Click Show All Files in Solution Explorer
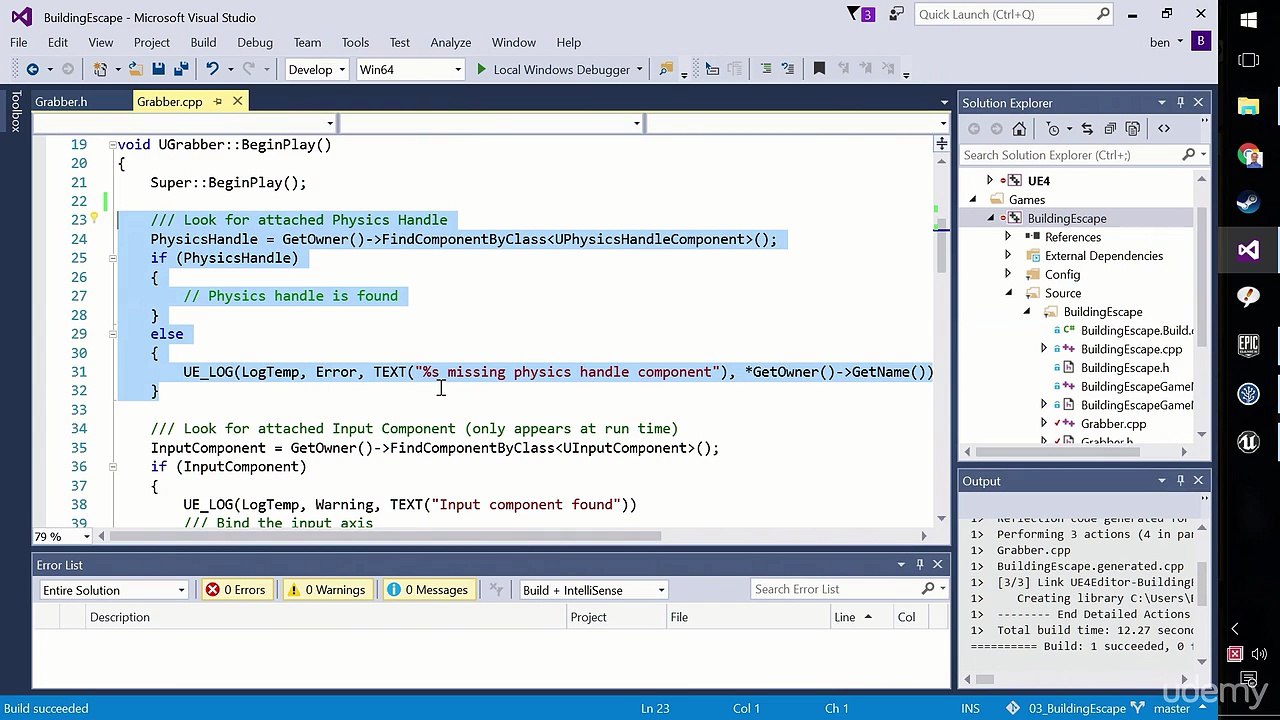 (1133, 129)
